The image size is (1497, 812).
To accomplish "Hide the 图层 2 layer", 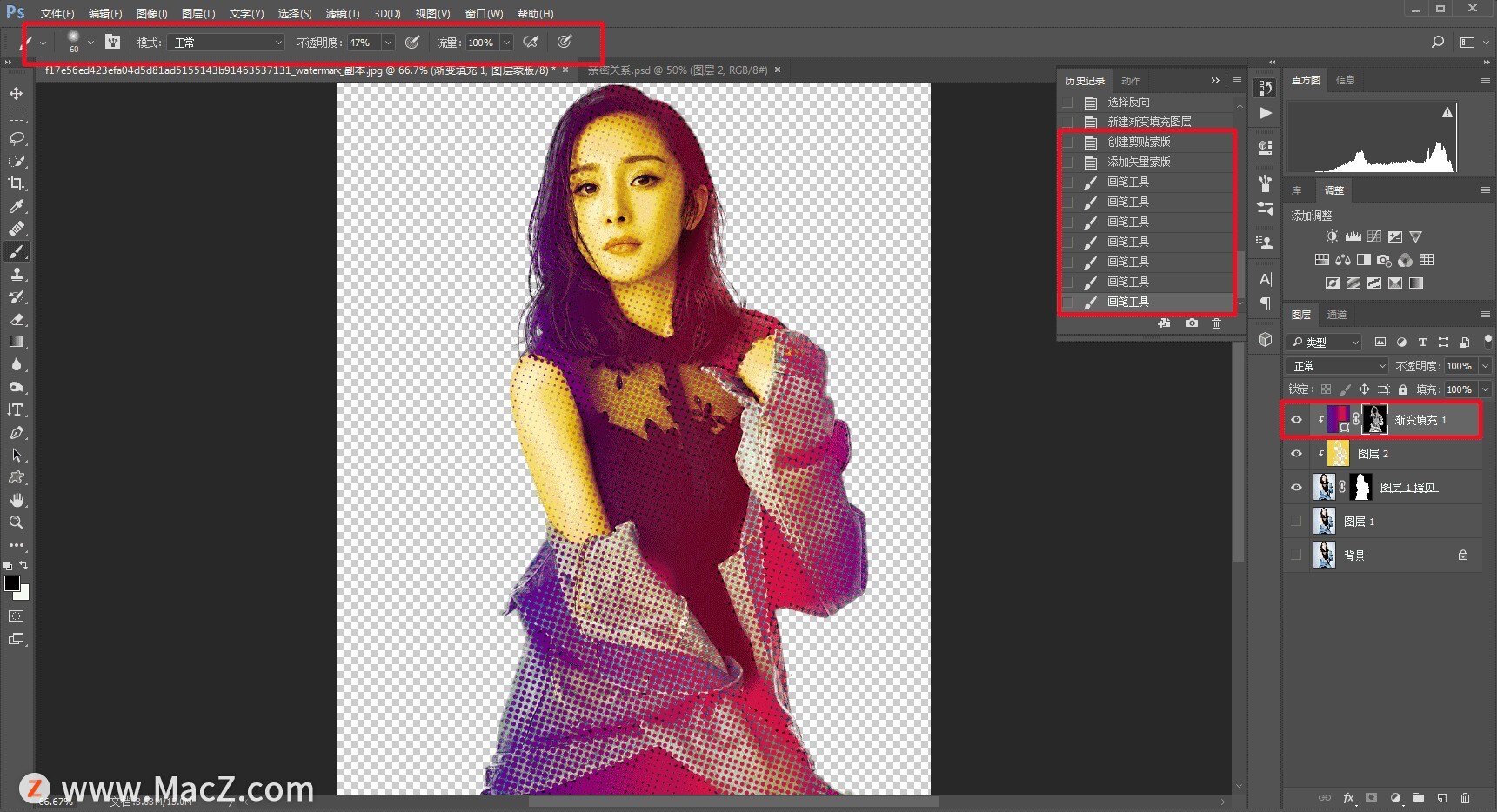I will (x=1296, y=454).
